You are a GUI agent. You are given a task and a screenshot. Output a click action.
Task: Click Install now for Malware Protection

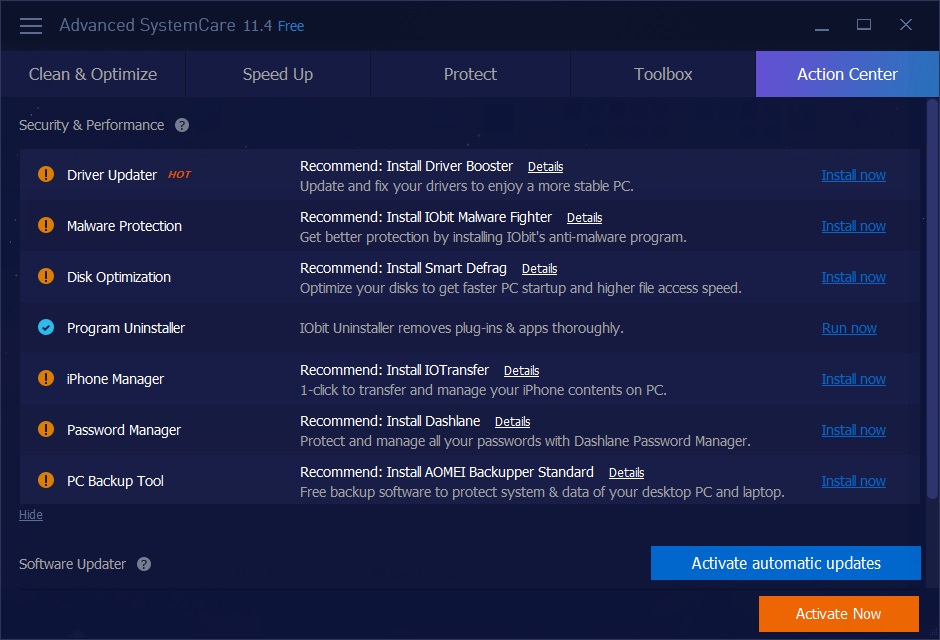tap(853, 226)
